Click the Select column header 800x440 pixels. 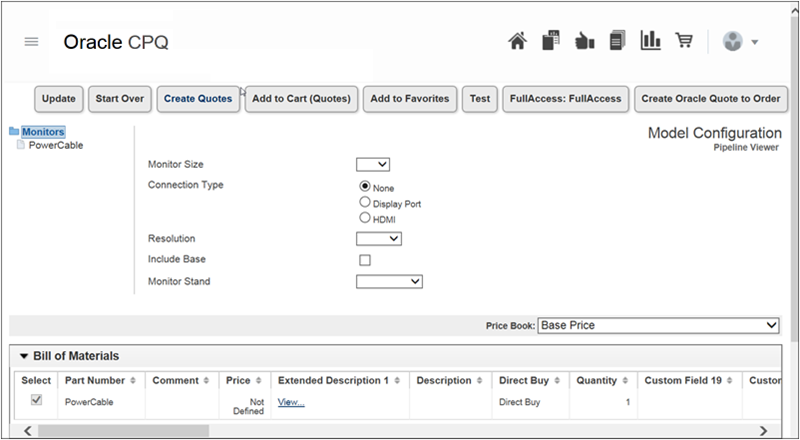click(36, 381)
